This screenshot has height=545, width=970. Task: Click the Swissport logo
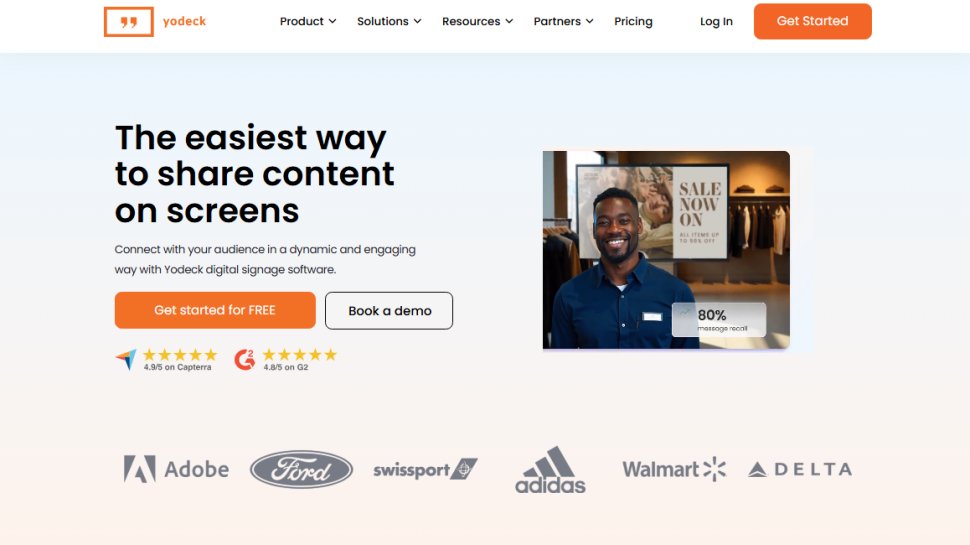pyautogui.click(x=425, y=470)
